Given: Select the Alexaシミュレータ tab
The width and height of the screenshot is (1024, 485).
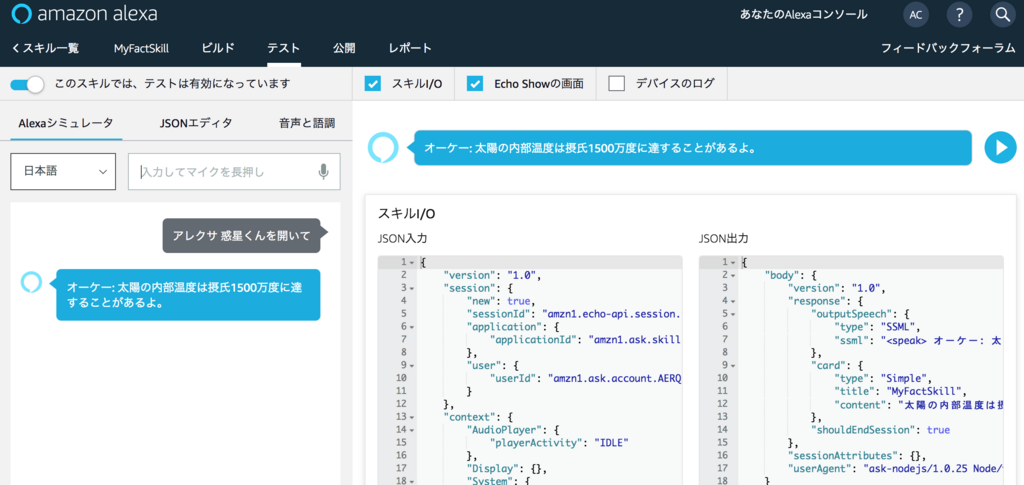Looking at the screenshot, I should [x=66, y=123].
